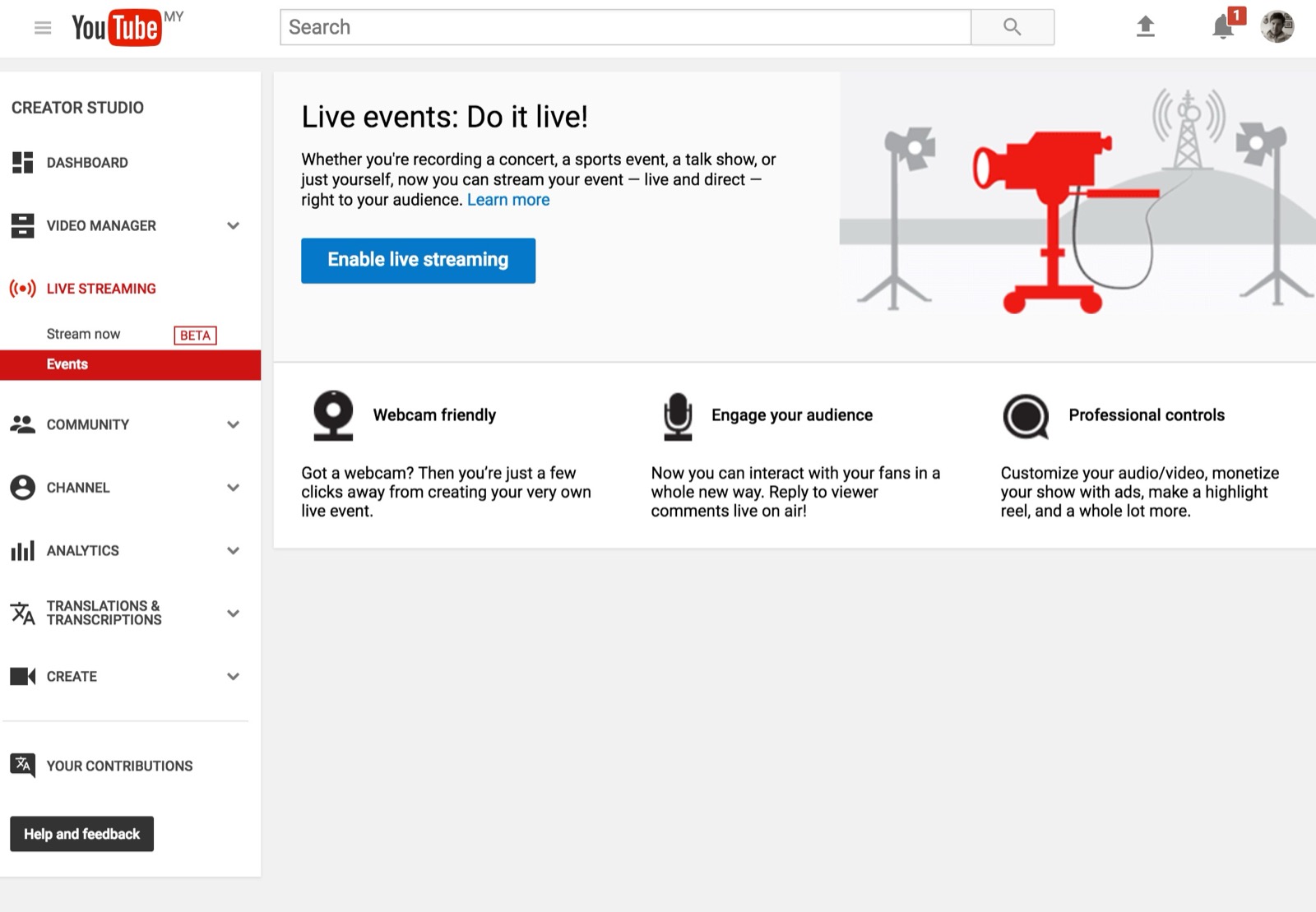Click the "Live events: Do it live!" title

tap(444, 117)
